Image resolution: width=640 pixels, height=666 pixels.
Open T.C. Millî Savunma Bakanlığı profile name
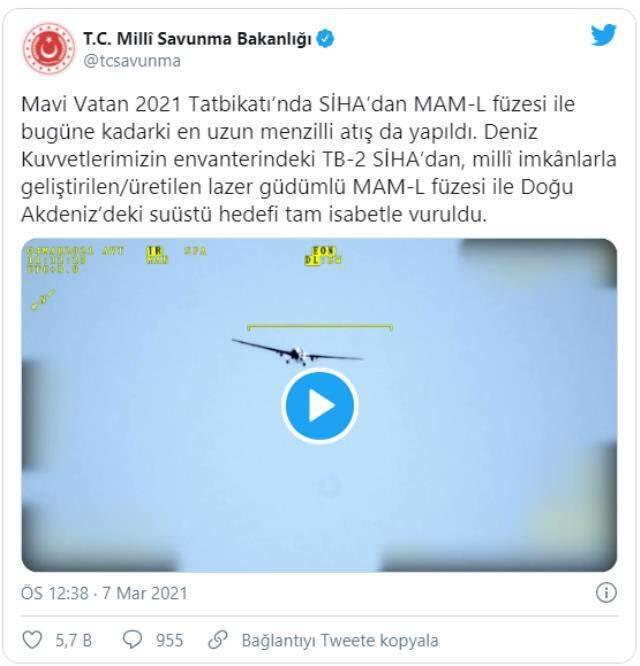[x=197, y=39]
